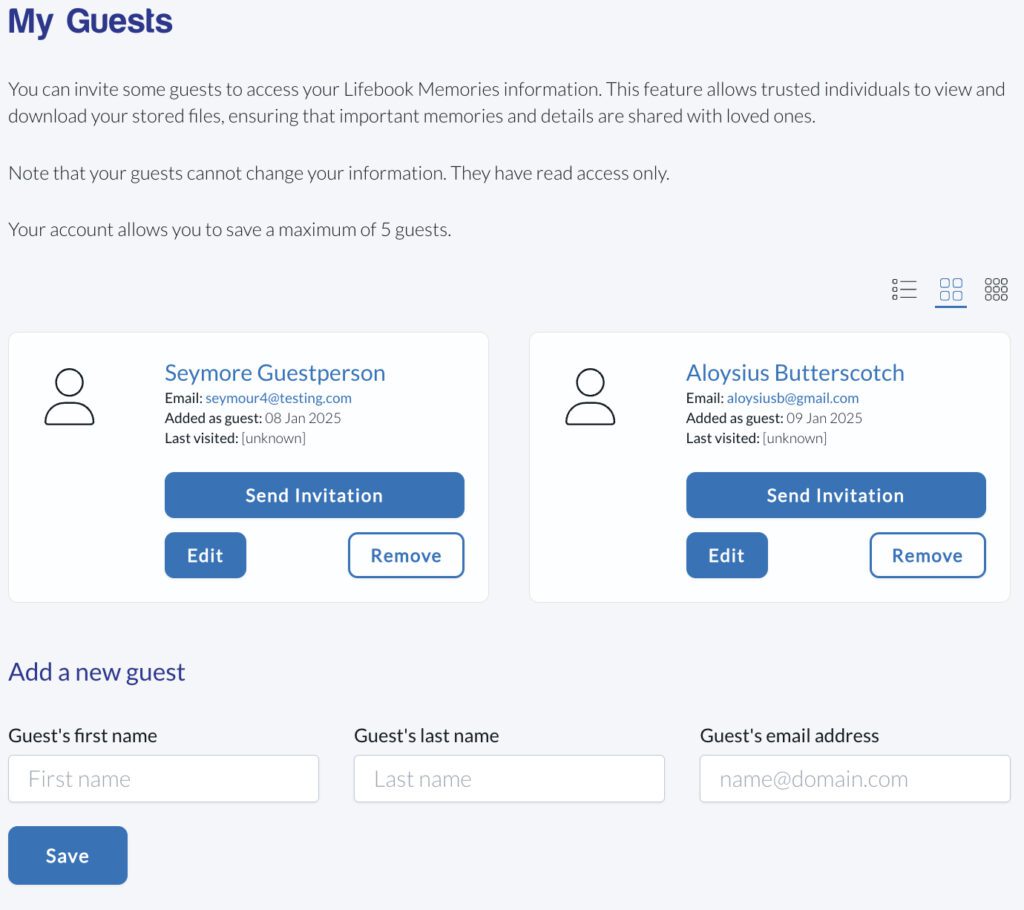Save the new guest

pos(68,856)
